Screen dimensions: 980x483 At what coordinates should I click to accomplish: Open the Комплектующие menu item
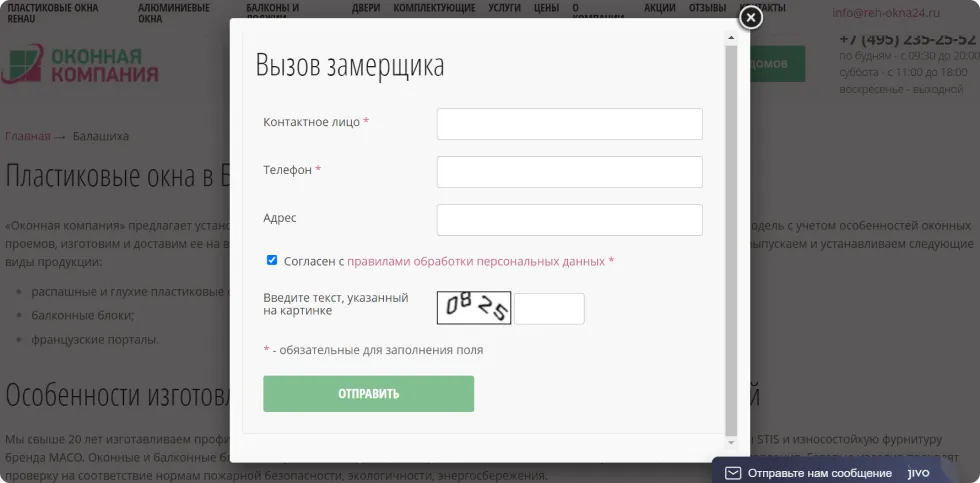[x=434, y=7]
